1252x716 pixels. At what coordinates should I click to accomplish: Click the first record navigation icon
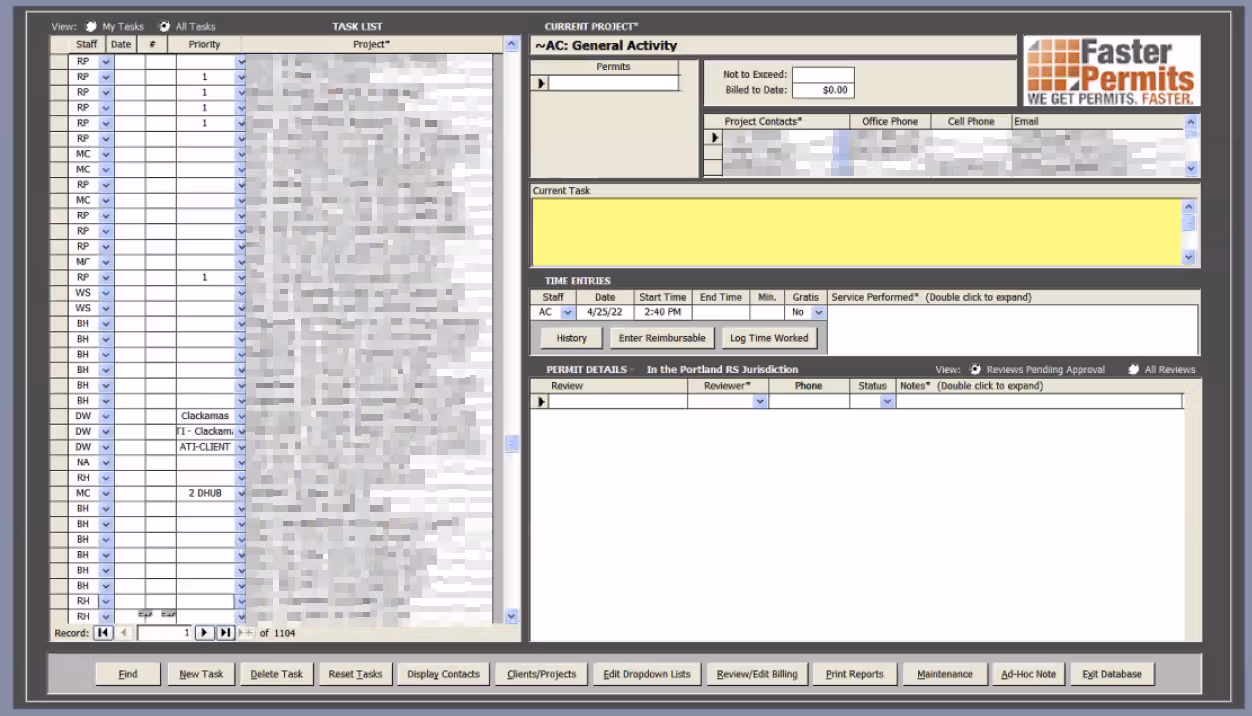coord(105,632)
